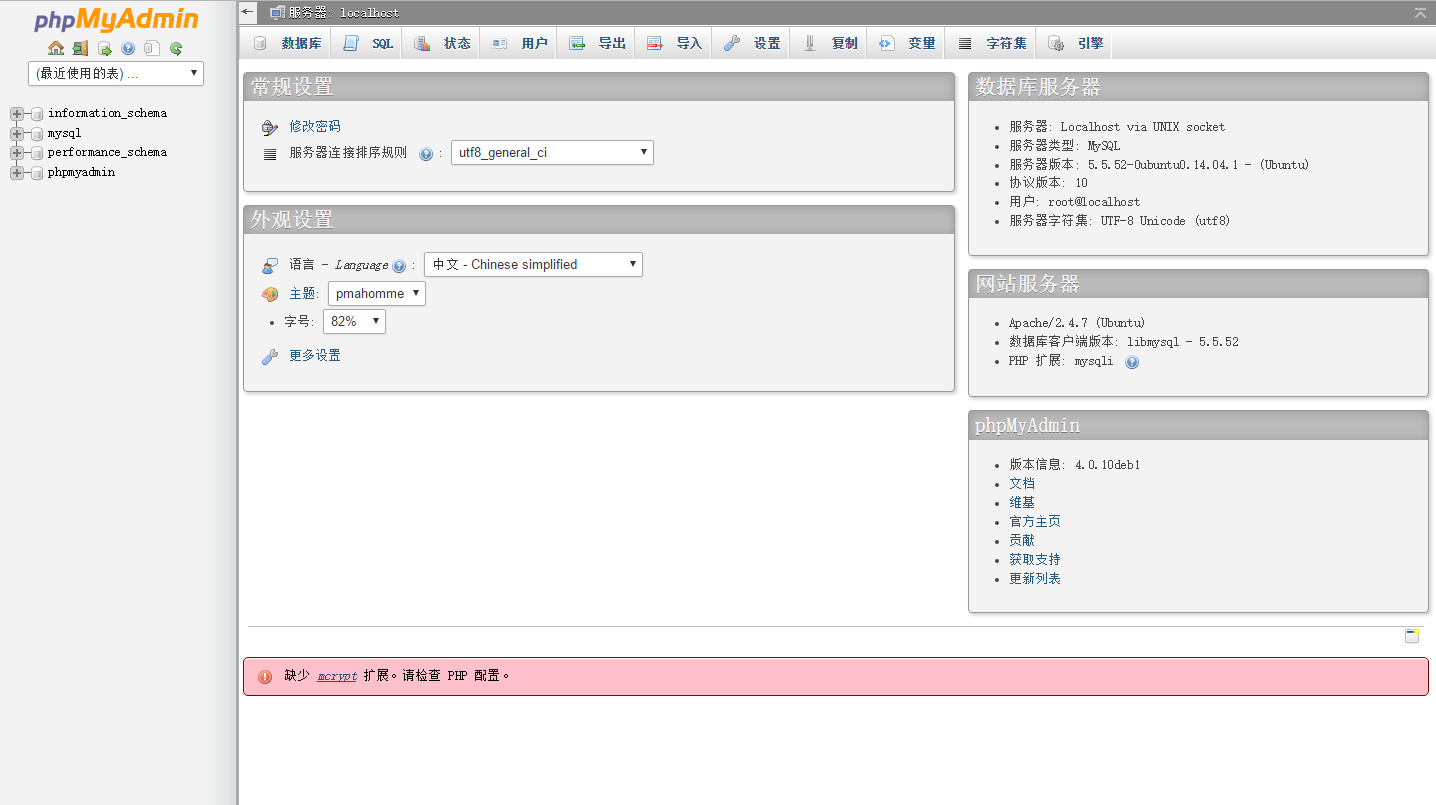Viewport: 1436px width, 805px height.
Task: Open the 字符集 charsets tab
Action: coord(992,43)
